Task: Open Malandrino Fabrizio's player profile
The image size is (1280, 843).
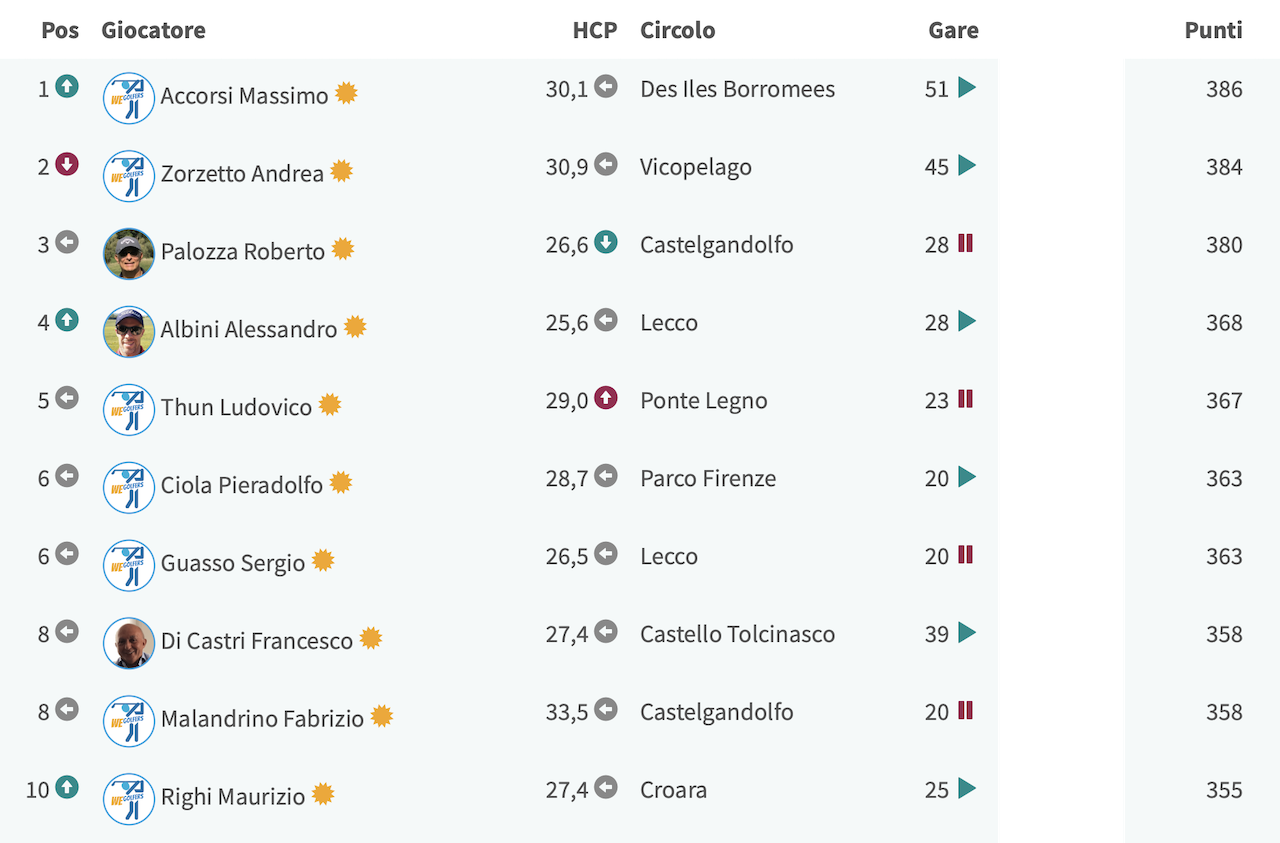Action: pos(262,719)
